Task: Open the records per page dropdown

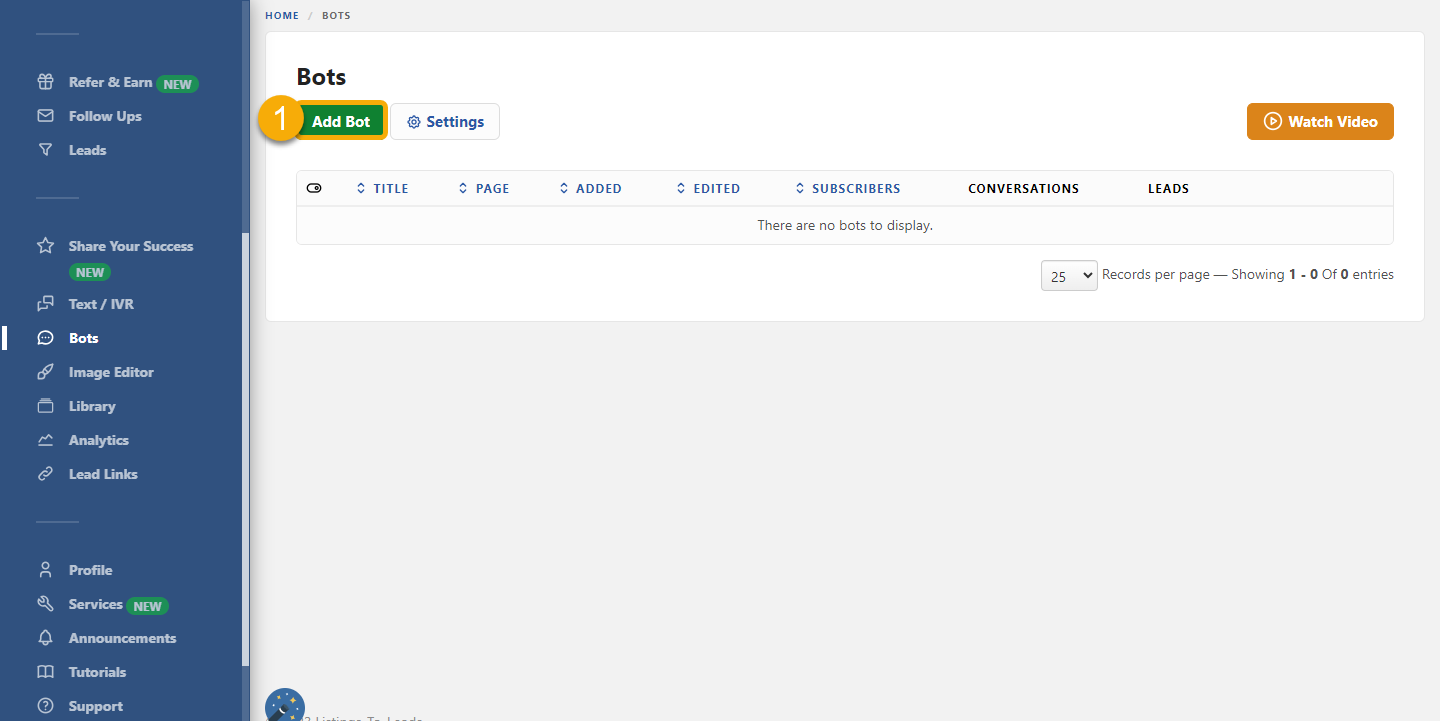Action: pos(1068,275)
